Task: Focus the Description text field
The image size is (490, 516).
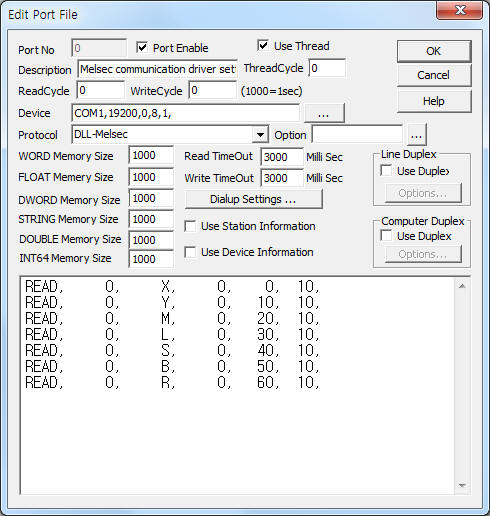Action: pos(157,69)
